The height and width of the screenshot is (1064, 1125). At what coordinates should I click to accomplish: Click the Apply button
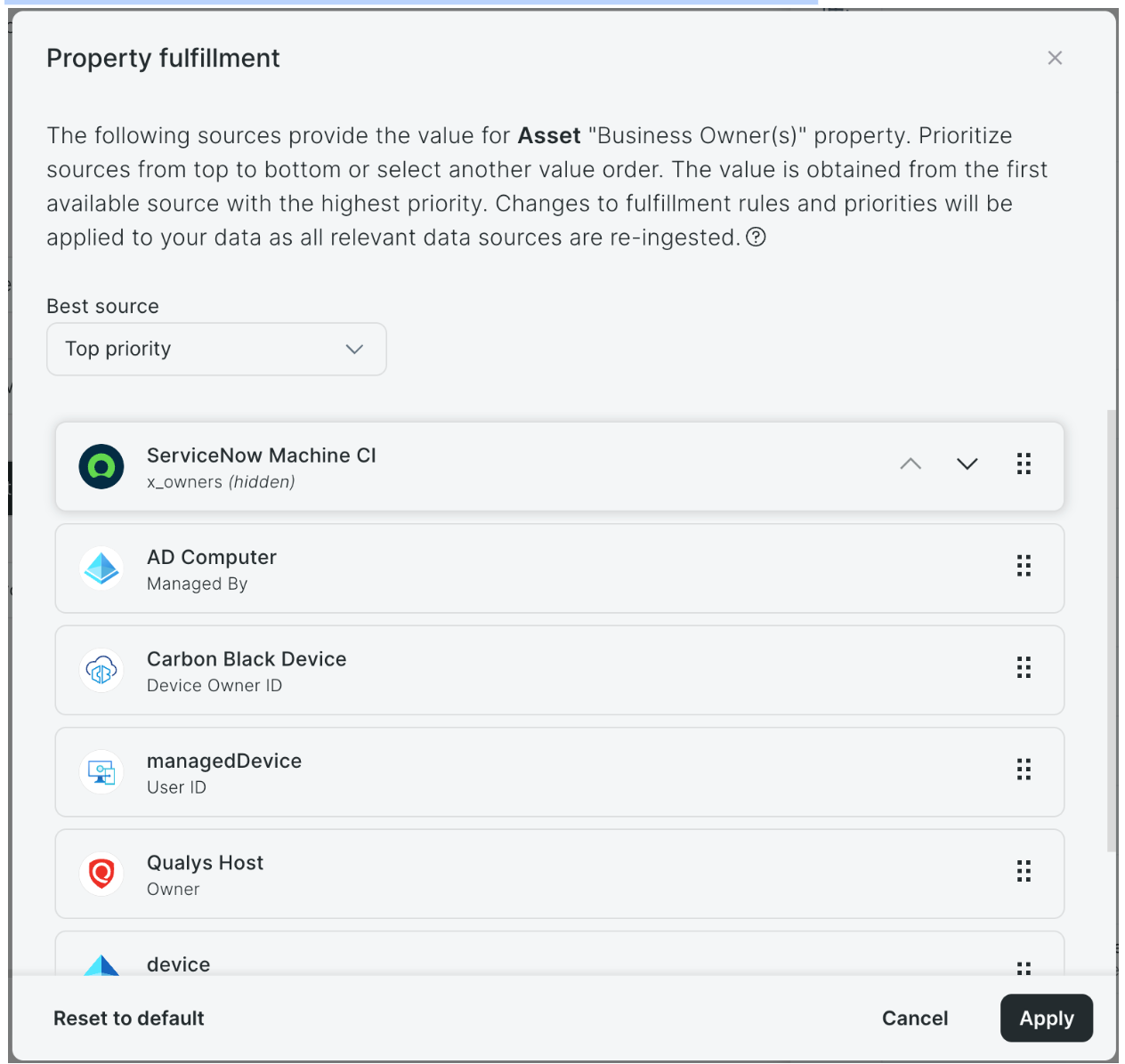coord(1046,1018)
